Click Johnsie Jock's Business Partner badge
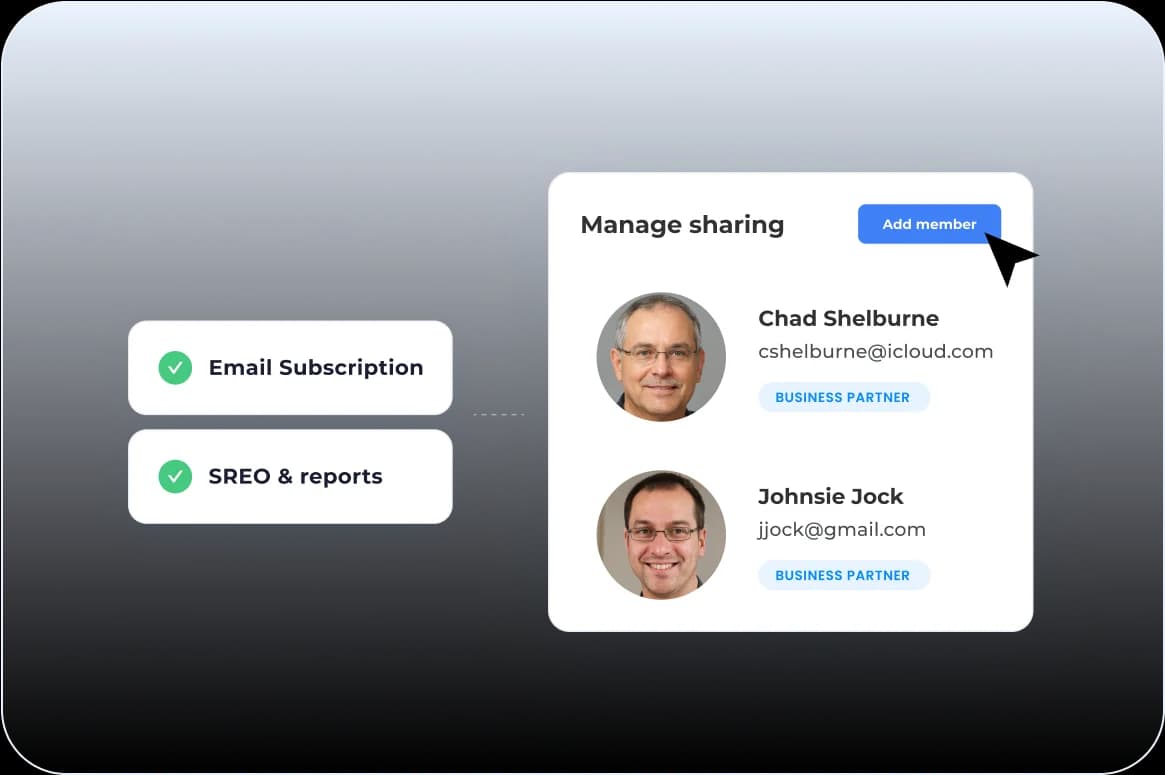The height and width of the screenshot is (775, 1165). click(x=843, y=575)
